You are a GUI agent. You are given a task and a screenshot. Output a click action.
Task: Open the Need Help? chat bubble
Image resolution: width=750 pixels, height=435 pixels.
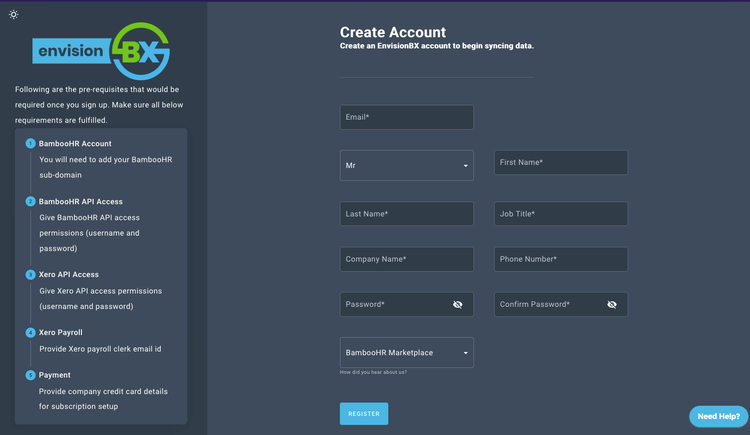tap(718, 416)
